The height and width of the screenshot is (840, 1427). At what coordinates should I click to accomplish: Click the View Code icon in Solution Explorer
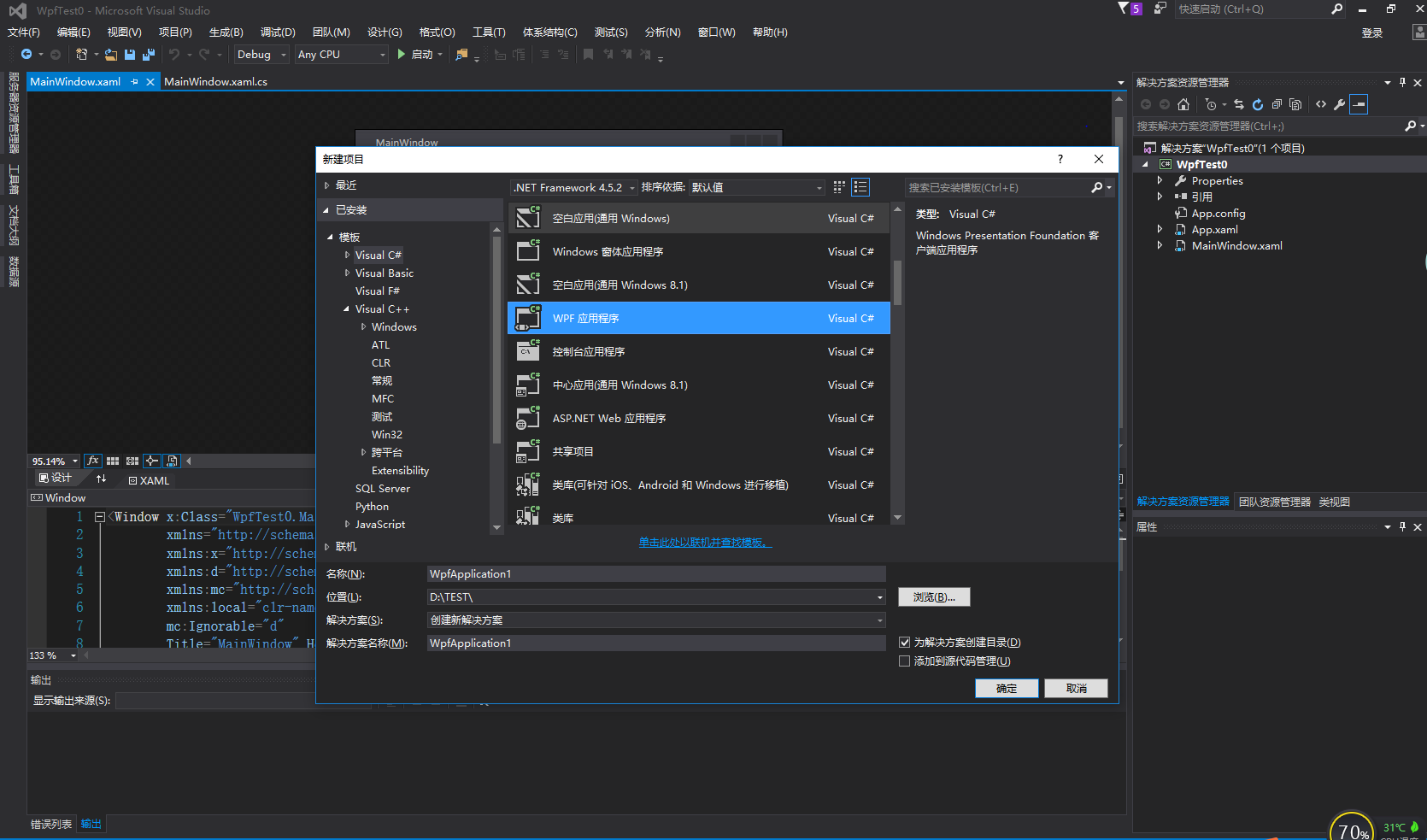[1321, 104]
